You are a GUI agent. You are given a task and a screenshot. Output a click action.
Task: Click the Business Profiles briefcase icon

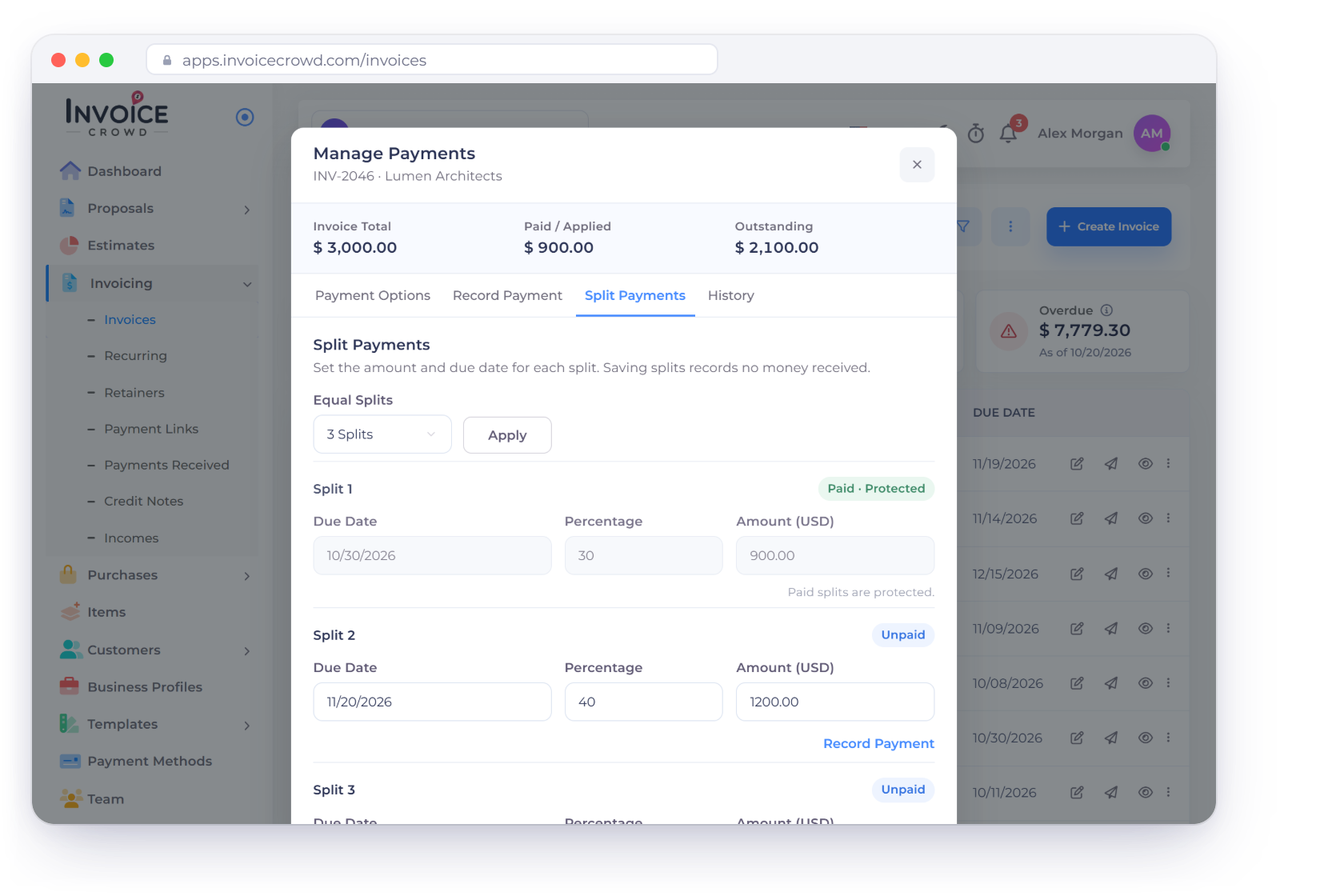coord(70,686)
